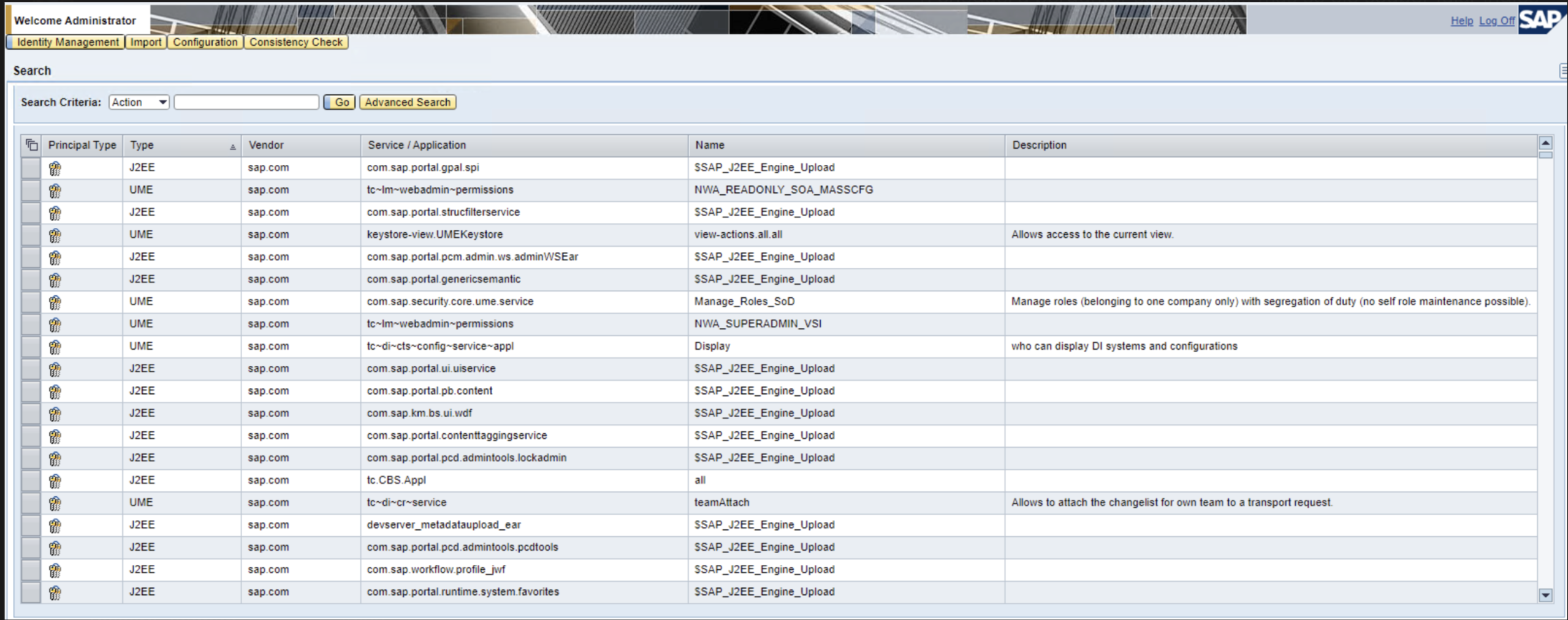The image size is (1568, 620).
Task: Click principal icon for pcd.admintools.lockadmin row
Action: [55, 459]
